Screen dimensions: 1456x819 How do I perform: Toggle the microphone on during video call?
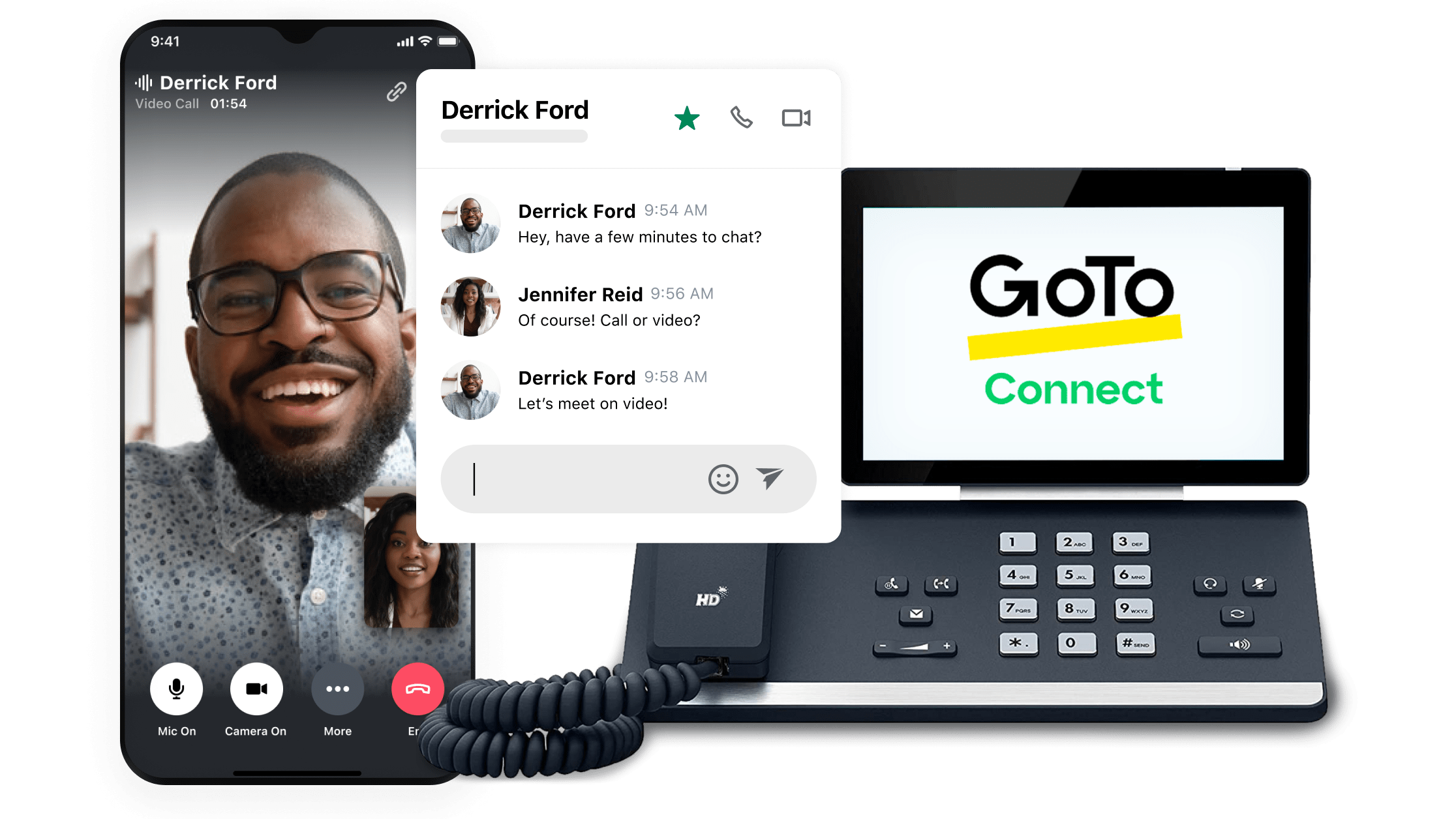(175, 690)
